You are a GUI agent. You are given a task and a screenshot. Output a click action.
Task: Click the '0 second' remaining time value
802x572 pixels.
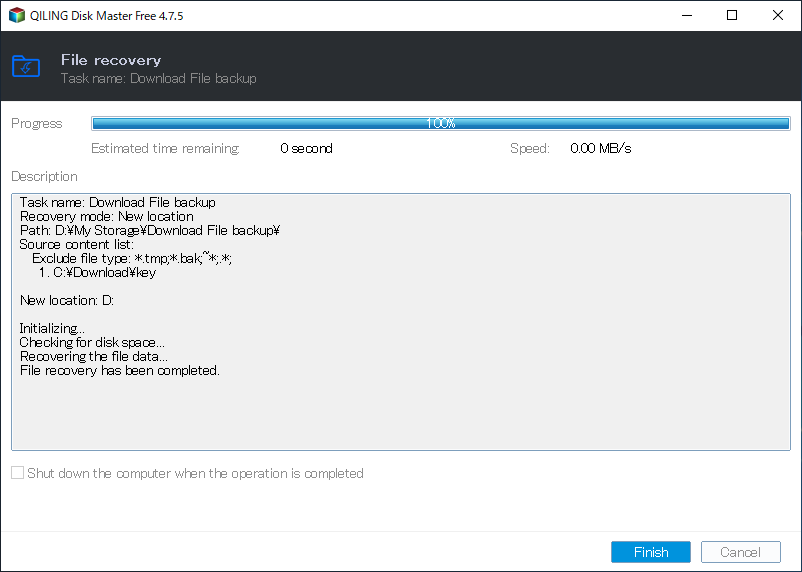pyautogui.click(x=306, y=148)
